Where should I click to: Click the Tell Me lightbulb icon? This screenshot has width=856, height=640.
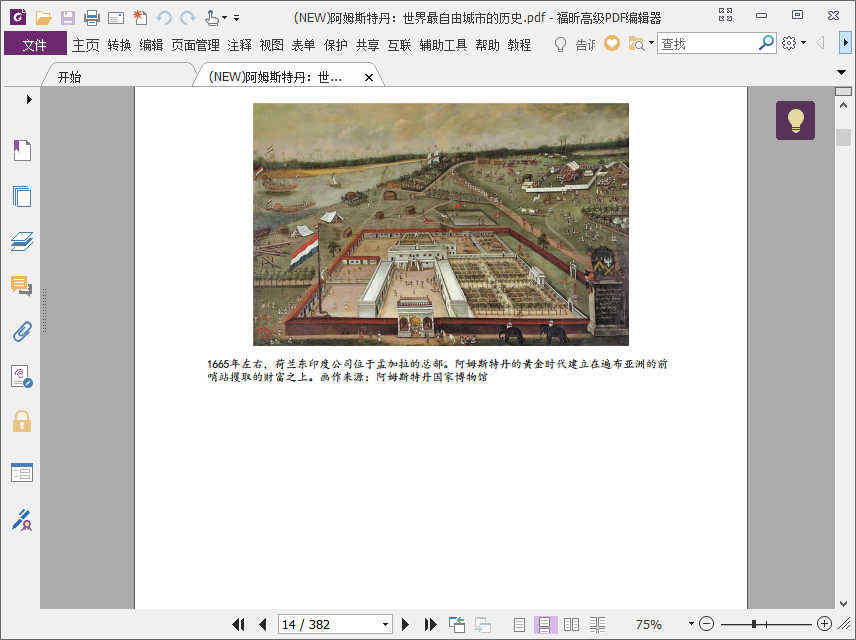pyautogui.click(x=560, y=44)
